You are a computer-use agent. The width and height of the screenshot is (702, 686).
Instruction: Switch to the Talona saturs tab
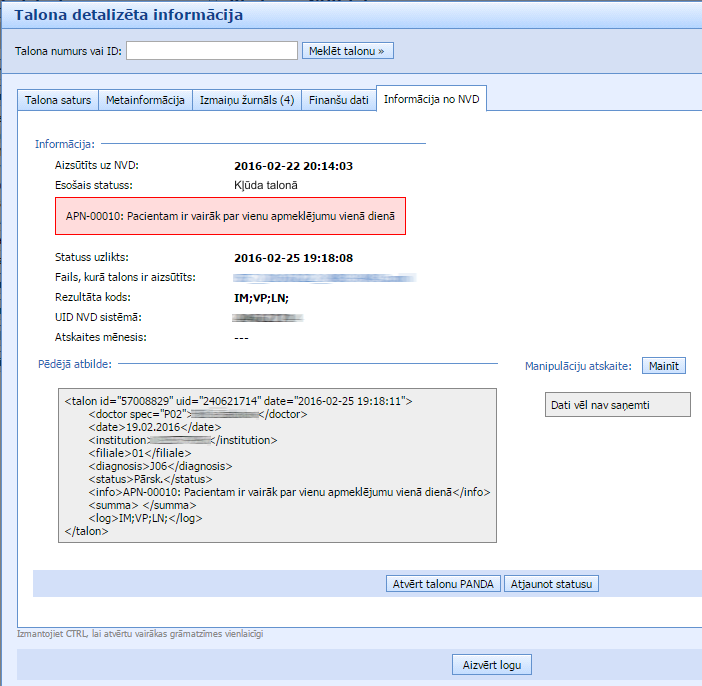(x=55, y=100)
